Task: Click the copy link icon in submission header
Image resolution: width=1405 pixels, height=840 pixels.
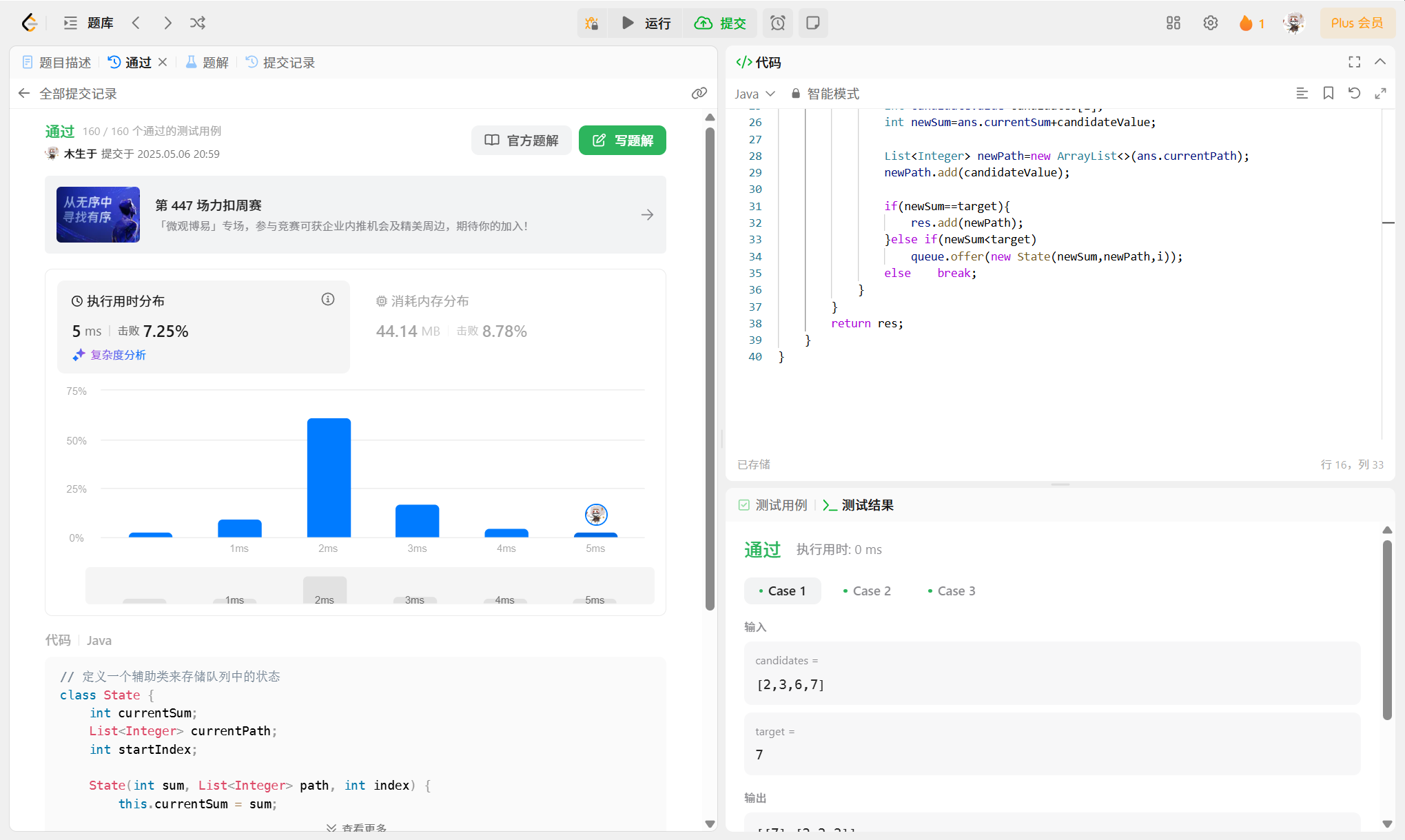Action: coord(699,94)
